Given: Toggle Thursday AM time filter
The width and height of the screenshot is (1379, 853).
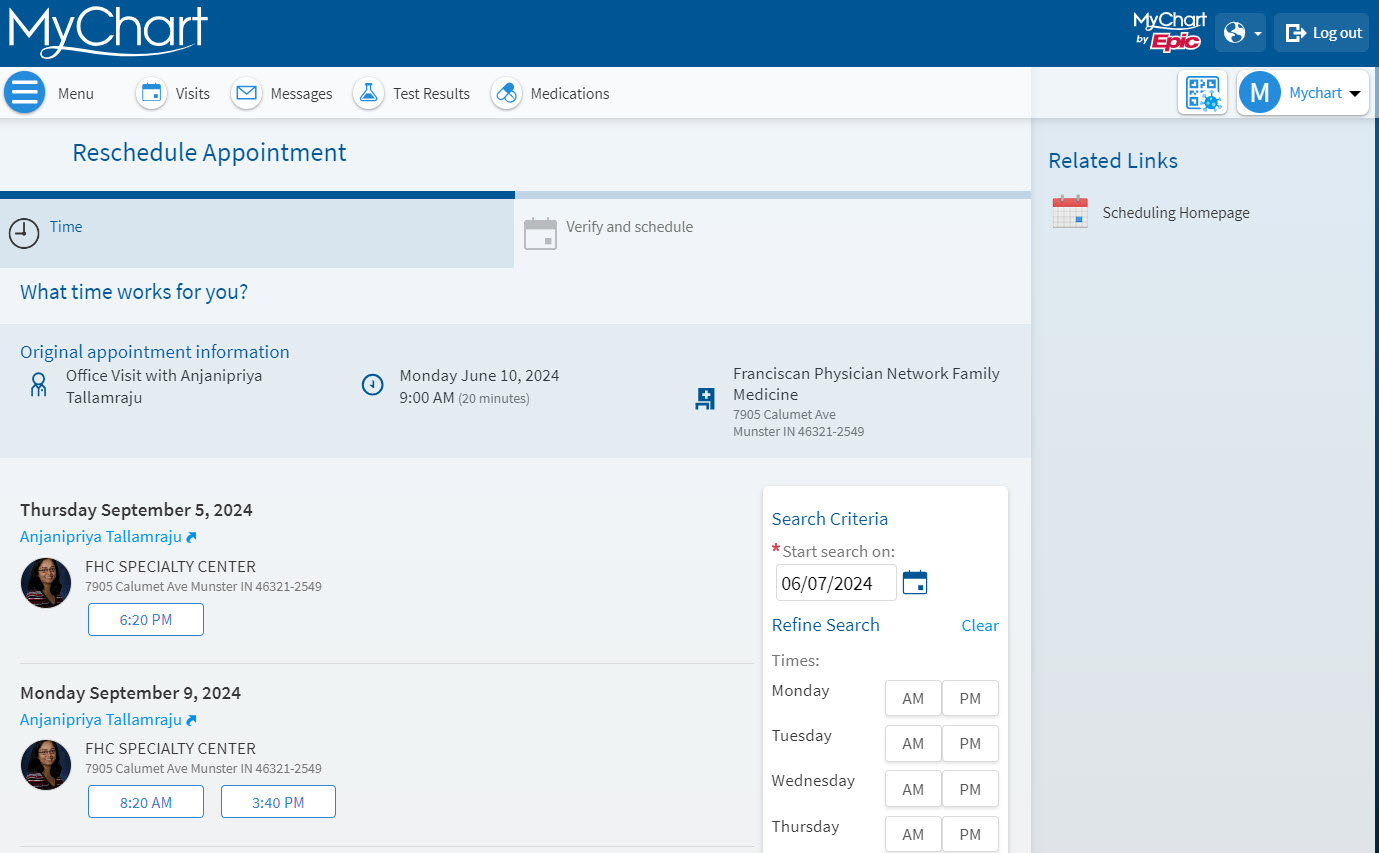Looking at the screenshot, I should pos(913,835).
